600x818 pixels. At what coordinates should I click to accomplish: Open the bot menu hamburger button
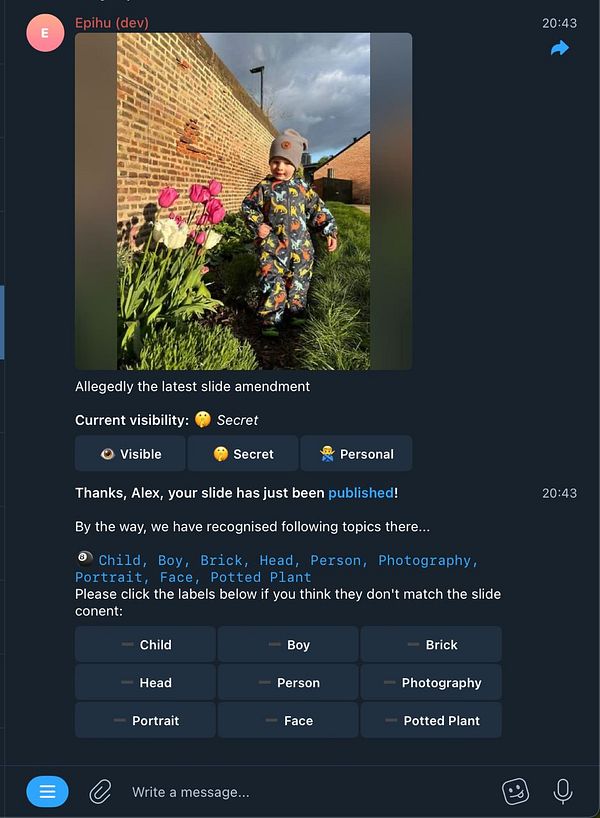tap(47, 791)
